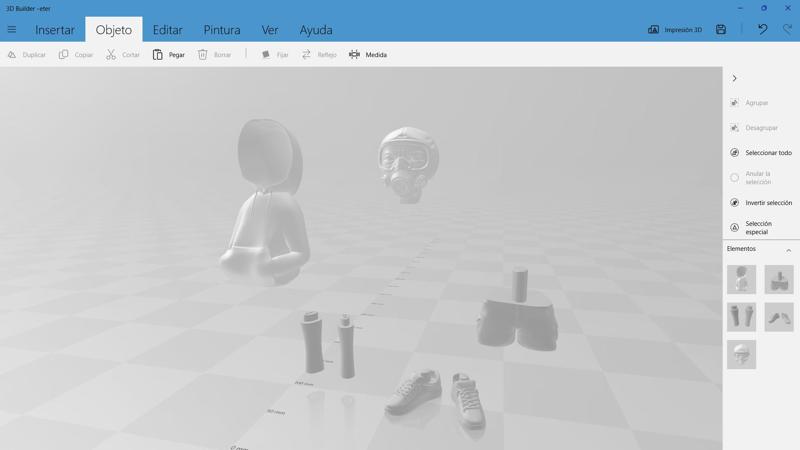
Task: Click Invertir selección
Action: [x=761, y=203]
